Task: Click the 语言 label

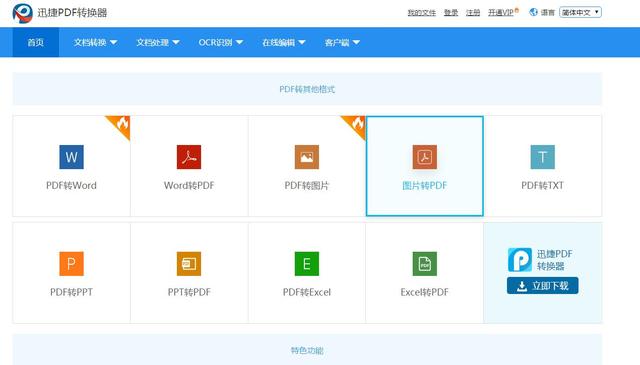Action: pos(548,13)
